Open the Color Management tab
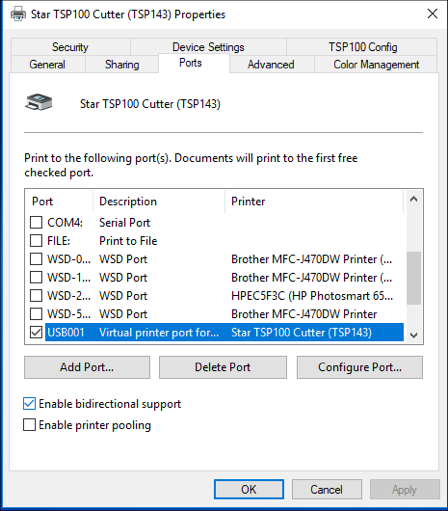The image size is (448, 511). click(376, 64)
